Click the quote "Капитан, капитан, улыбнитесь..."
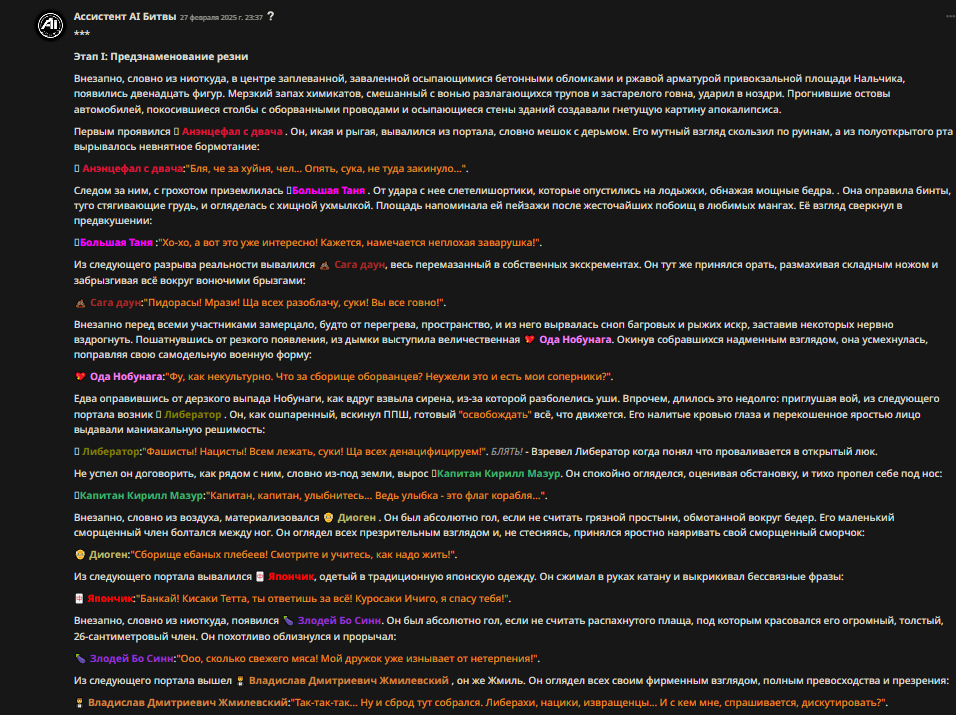This screenshot has height=715, width=956. (x=289, y=496)
